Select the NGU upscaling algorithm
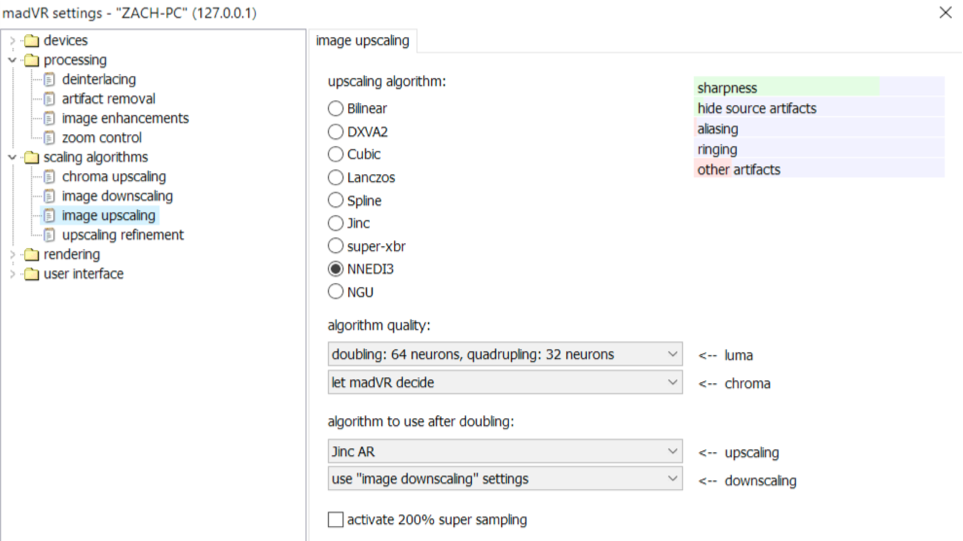The image size is (963, 541). pos(336,292)
